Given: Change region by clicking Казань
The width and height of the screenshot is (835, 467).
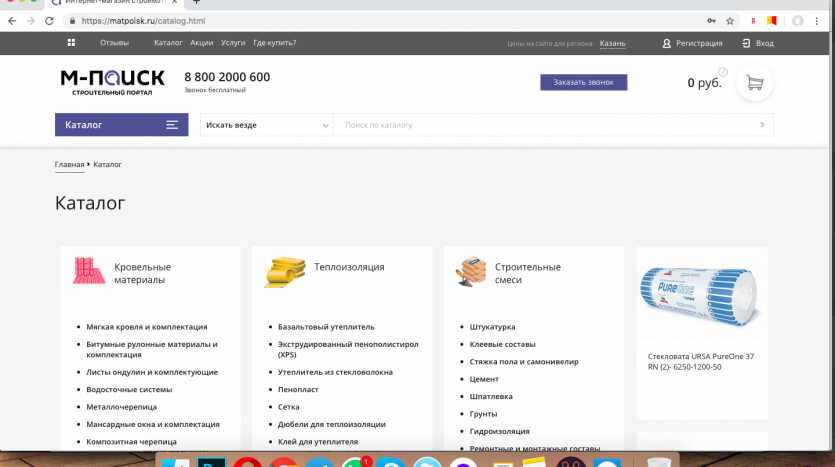Looking at the screenshot, I should (x=612, y=43).
